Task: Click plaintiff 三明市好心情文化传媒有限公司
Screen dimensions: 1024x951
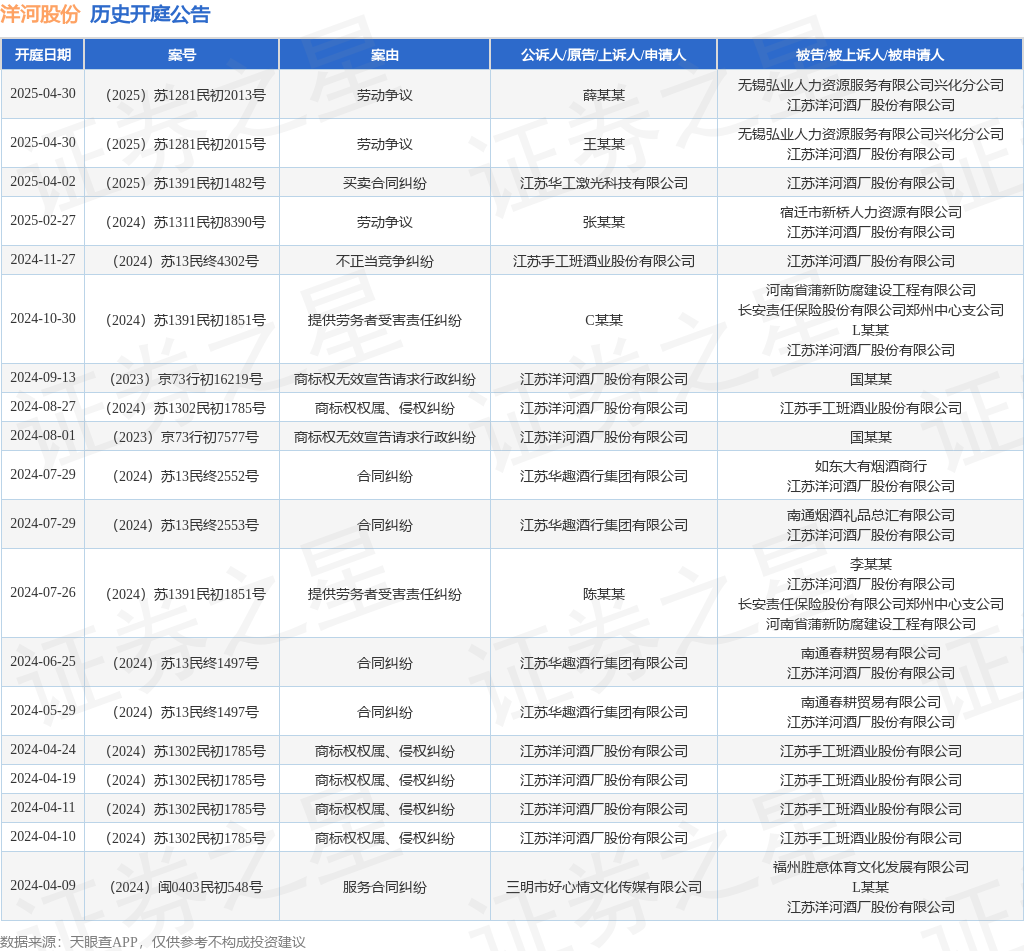Action: pyautogui.click(x=603, y=887)
